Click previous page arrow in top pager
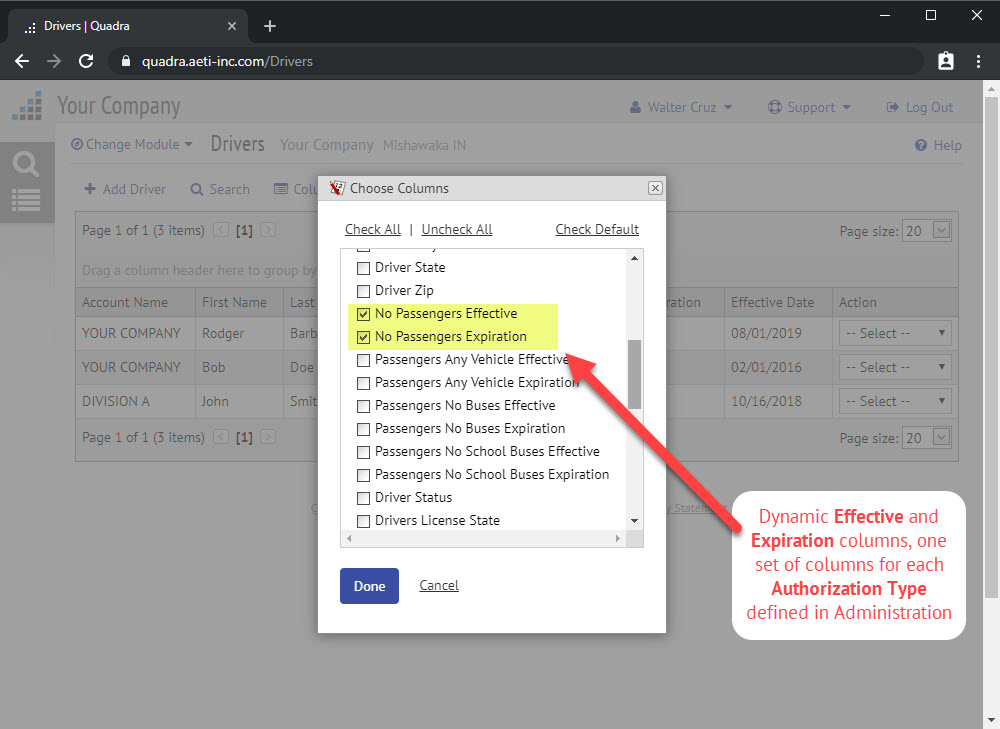This screenshot has width=1000, height=729. coord(221,230)
